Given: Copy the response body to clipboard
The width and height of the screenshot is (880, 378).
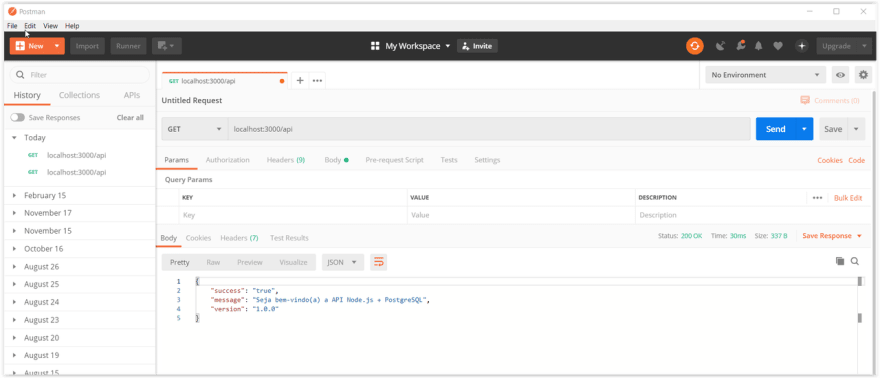Looking at the screenshot, I should pyautogui.click(x=840, y=261).
